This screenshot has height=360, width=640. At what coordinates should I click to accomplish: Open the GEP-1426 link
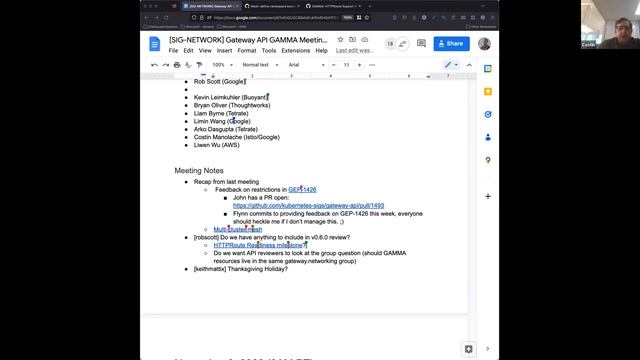(x=302, y=189)
